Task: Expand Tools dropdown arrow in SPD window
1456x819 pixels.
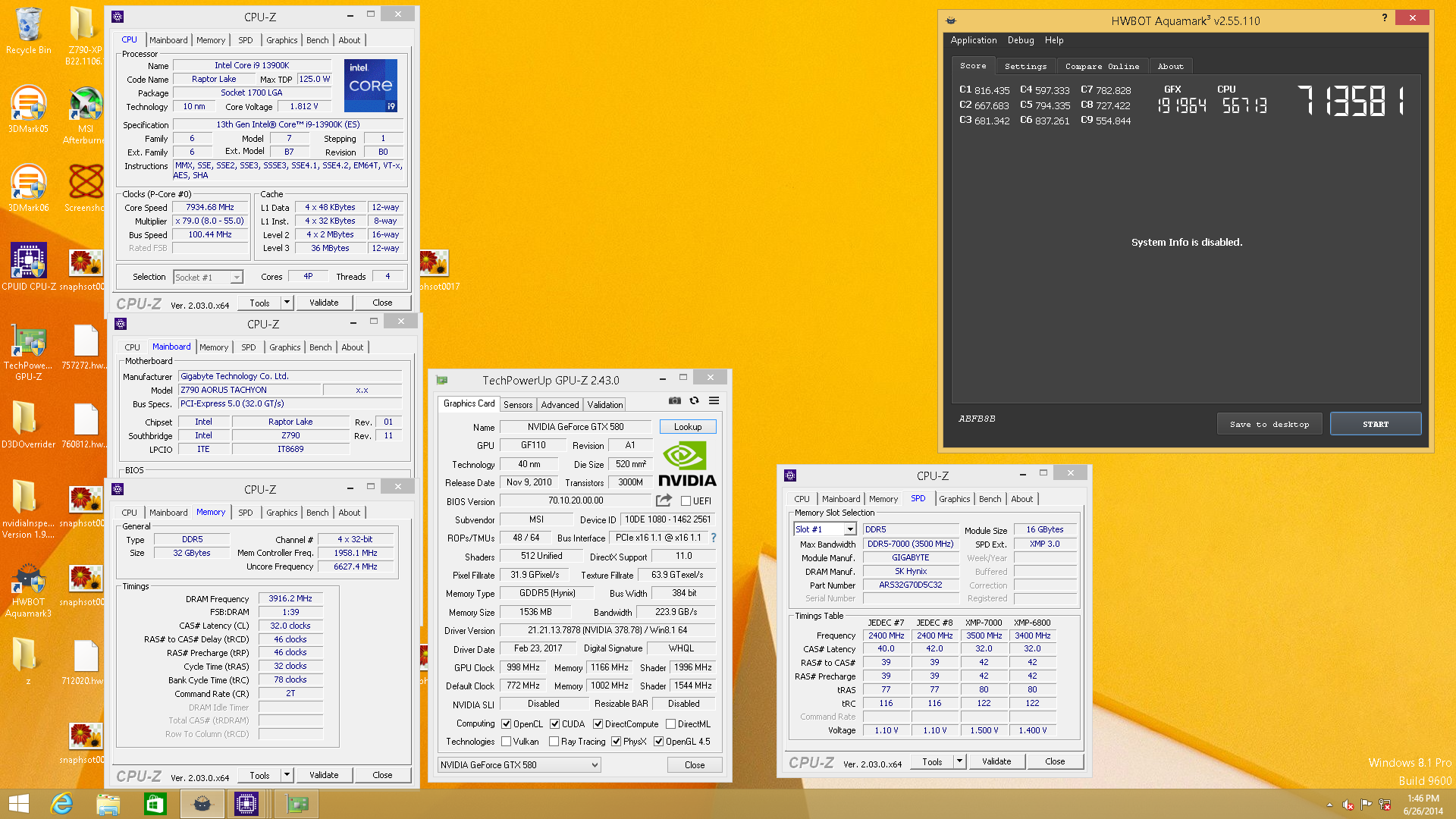Action: pyautogui.click(x=959, y=761)
